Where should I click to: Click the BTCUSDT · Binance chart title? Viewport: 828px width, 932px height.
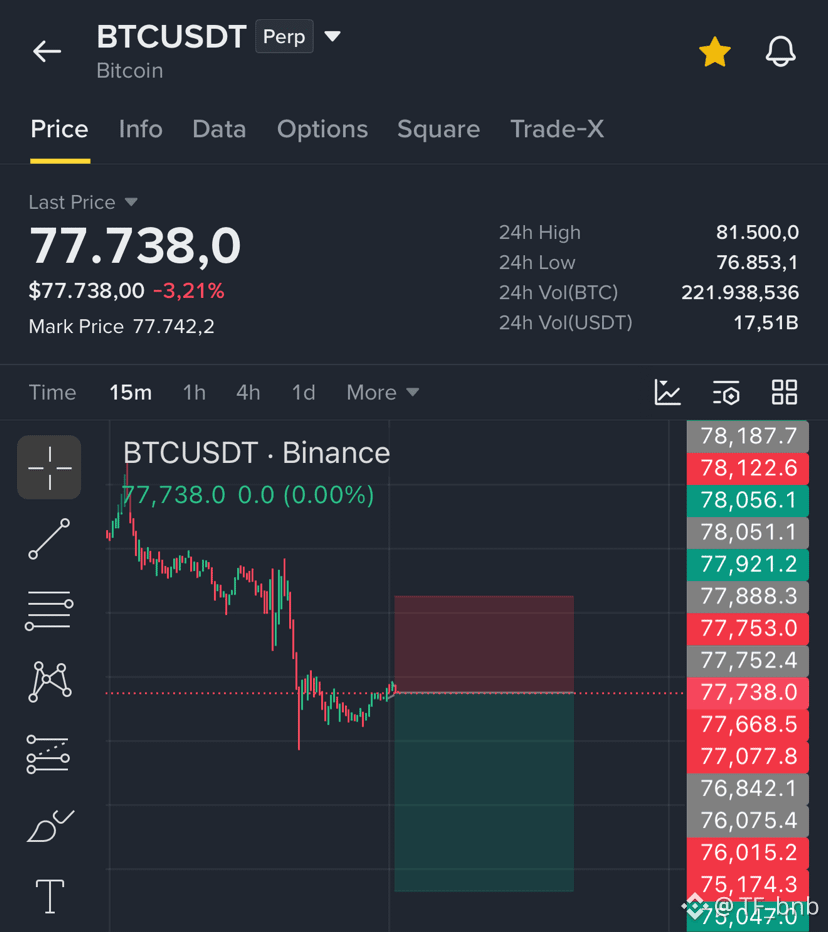pos(257,453)
